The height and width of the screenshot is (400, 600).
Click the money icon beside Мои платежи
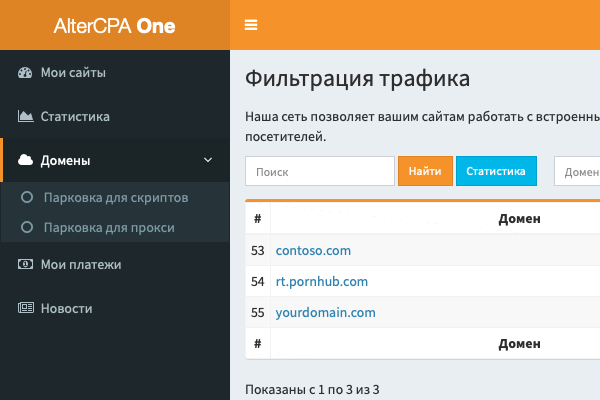[25, 264]
